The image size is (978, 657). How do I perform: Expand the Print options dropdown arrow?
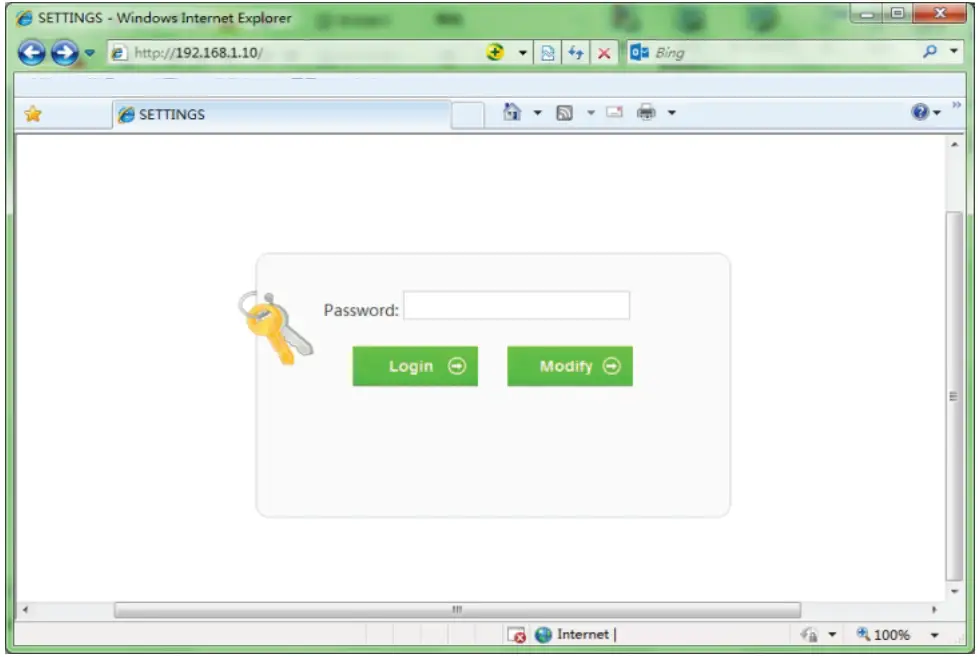(672, 113)
